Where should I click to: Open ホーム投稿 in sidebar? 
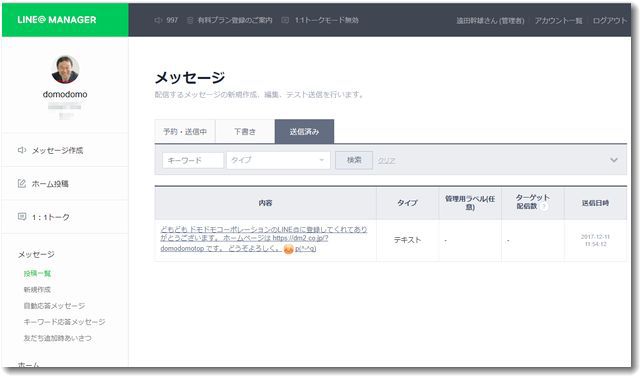50,184
